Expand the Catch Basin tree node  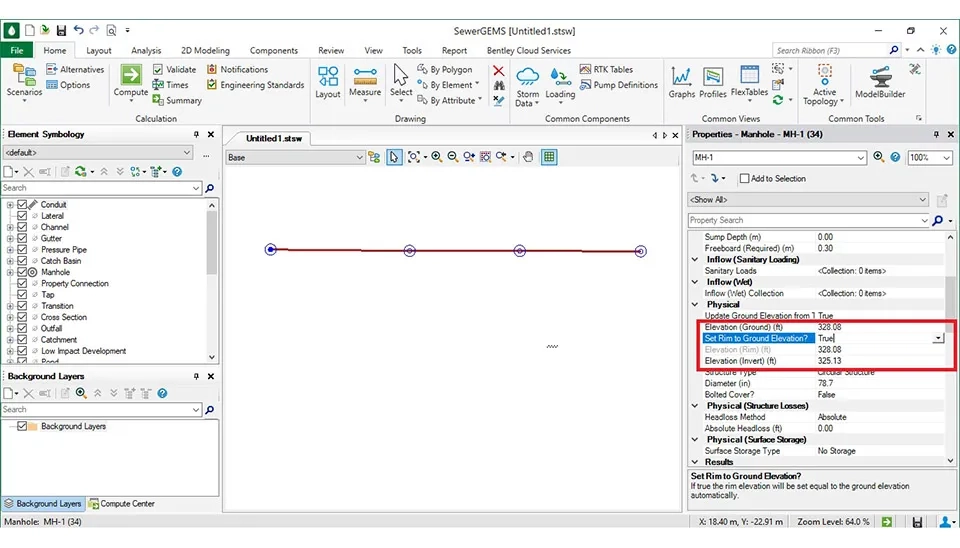[x=10, y=261]
